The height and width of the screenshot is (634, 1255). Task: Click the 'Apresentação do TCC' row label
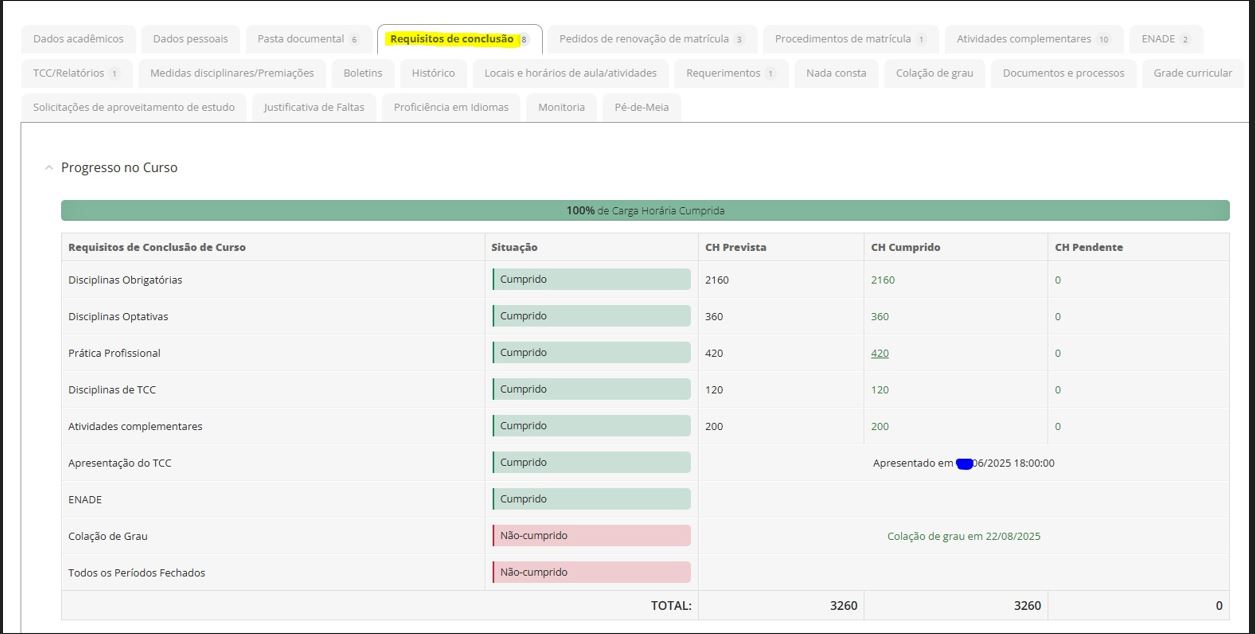[120, 463]
